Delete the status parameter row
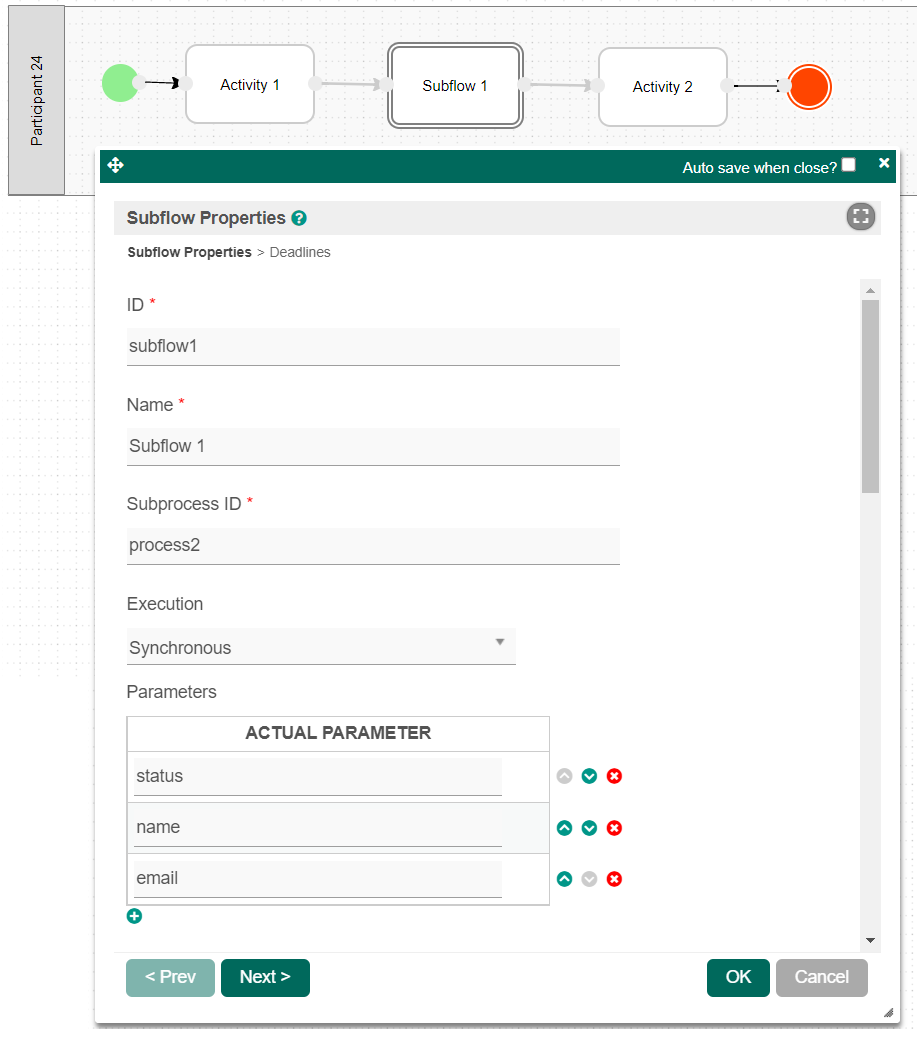 pyautogui.click(x=614, y=776)
